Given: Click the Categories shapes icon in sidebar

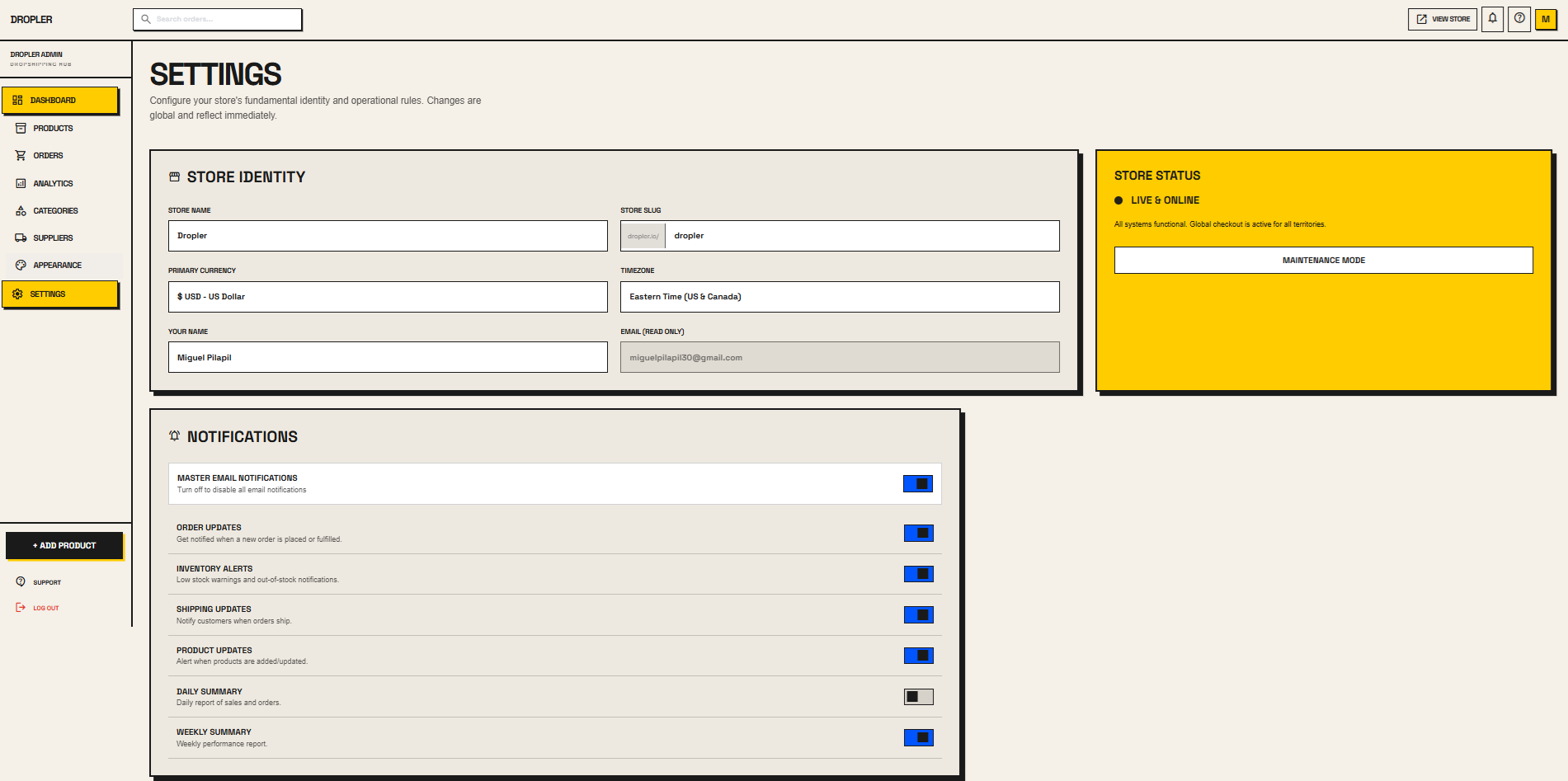Looking at the screenshot, I should pyautogui.click(x=21, y=211).
